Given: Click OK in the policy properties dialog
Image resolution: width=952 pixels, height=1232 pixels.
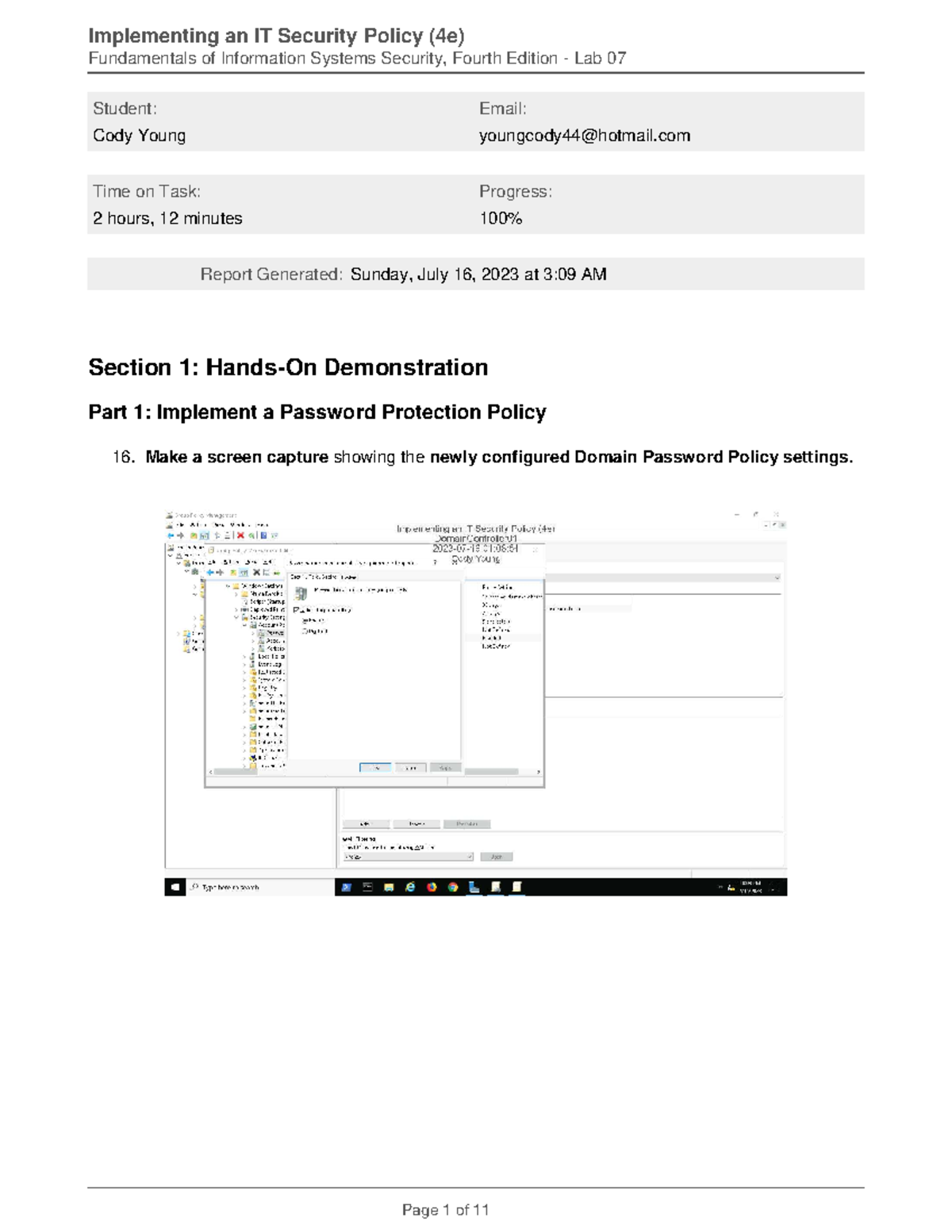Looking at the screenshot, I should click(376, 767).
